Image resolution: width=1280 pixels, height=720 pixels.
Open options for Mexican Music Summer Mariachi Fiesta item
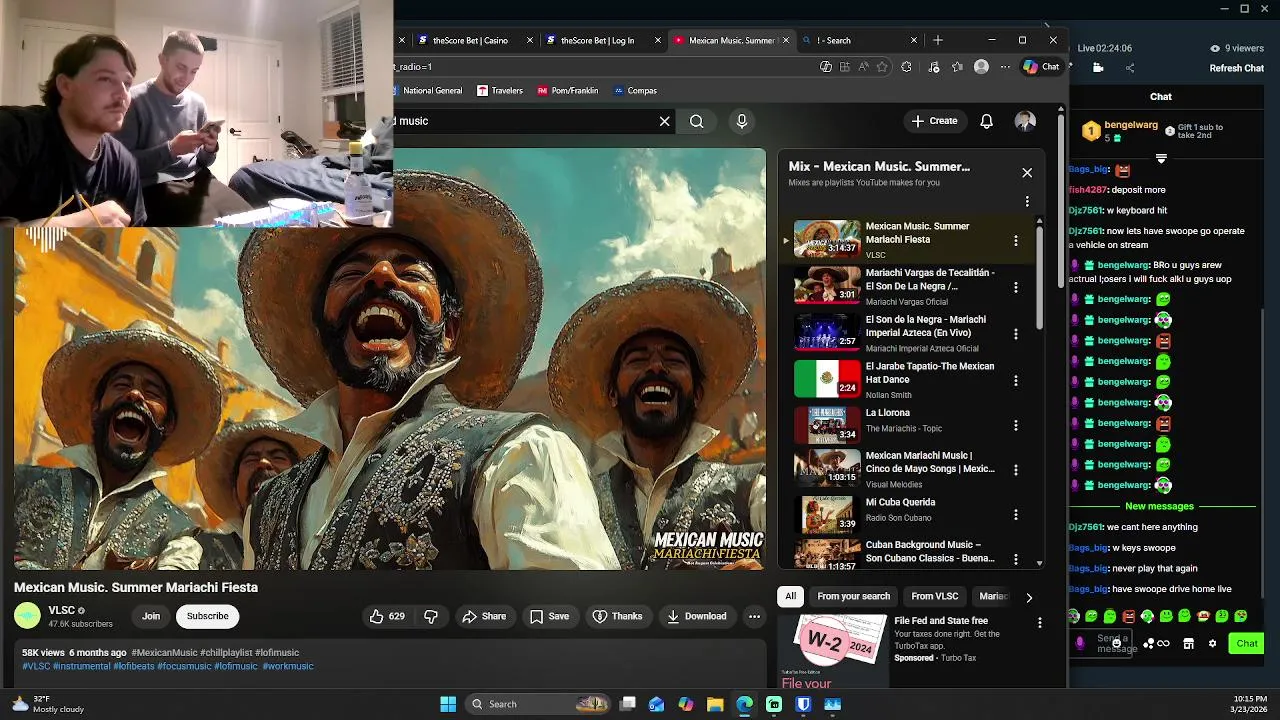pyautogui.click(x=1015, y=240)
